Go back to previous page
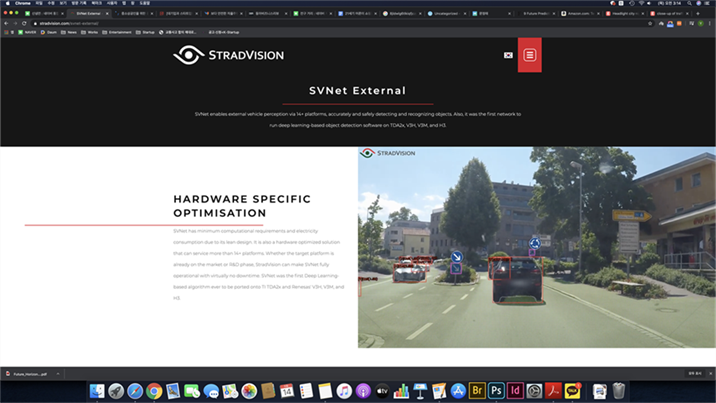716x403 pixels. [6, 23]
